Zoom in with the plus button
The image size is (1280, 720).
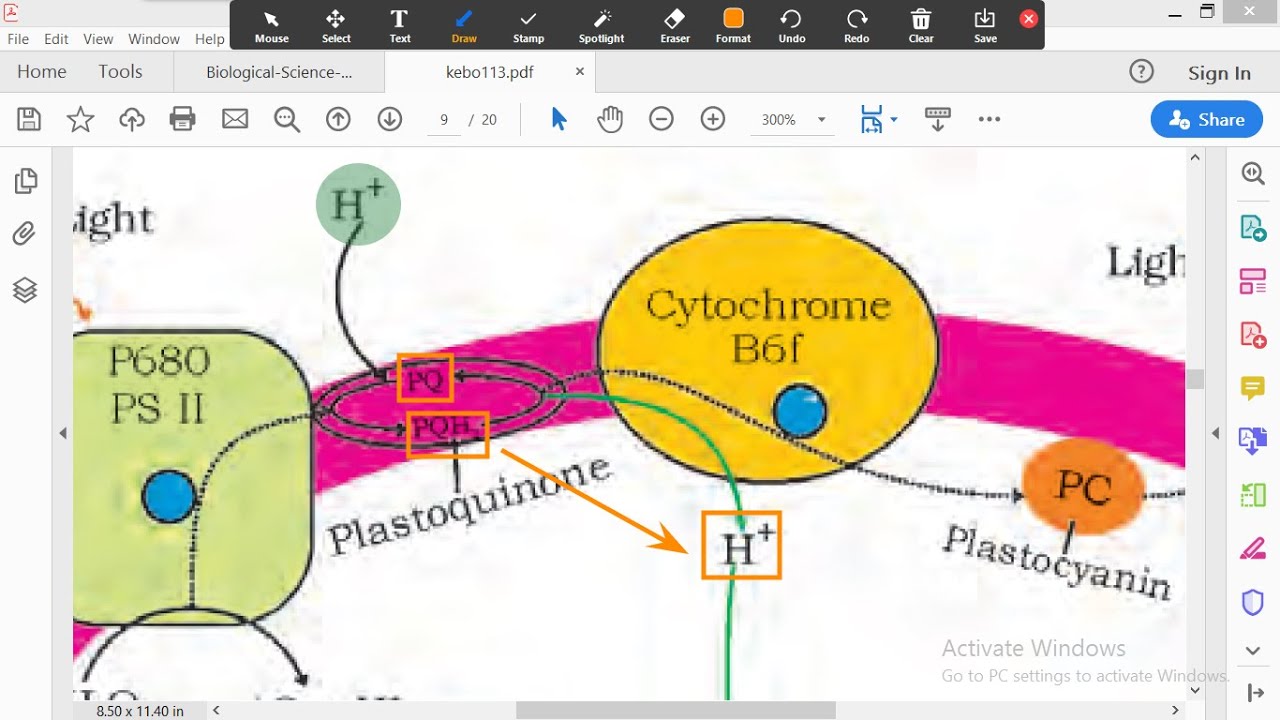click(x=713, y=120)
